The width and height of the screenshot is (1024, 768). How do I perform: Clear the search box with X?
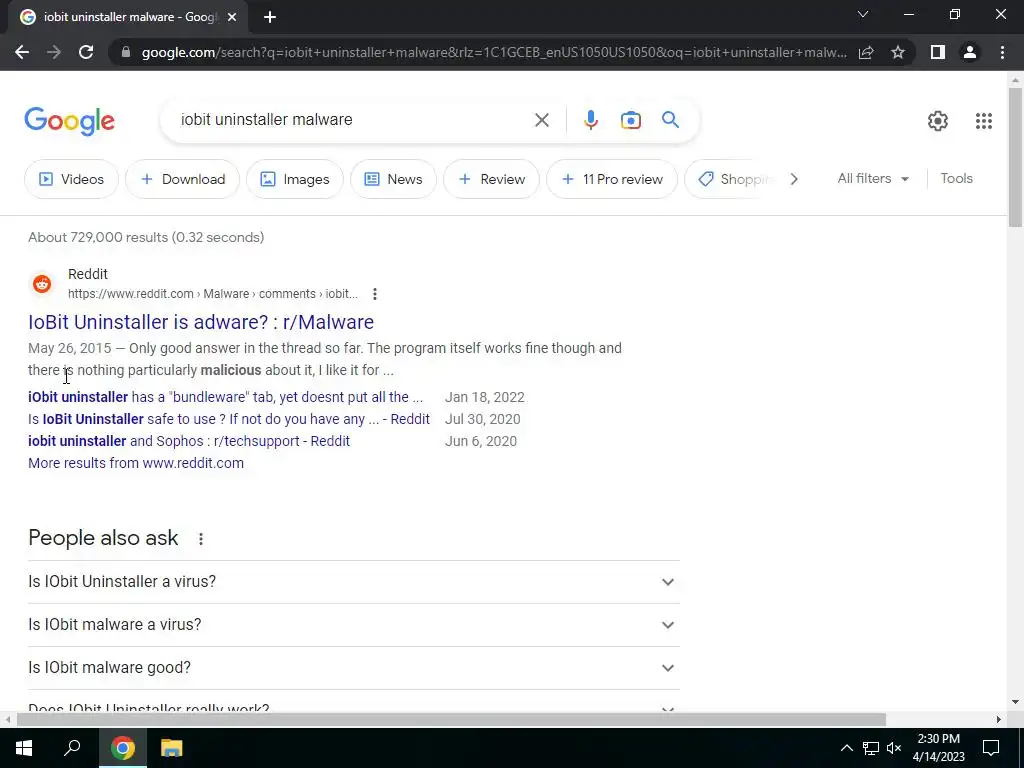(x=541, y=120)
